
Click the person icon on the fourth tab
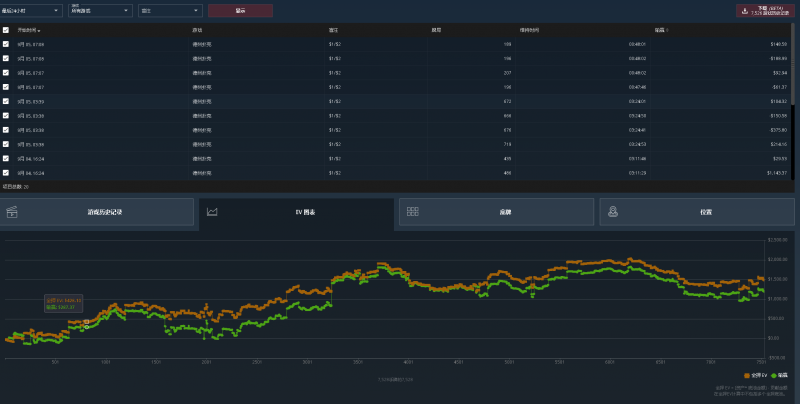pyautogui.click(x=612, y=212)
